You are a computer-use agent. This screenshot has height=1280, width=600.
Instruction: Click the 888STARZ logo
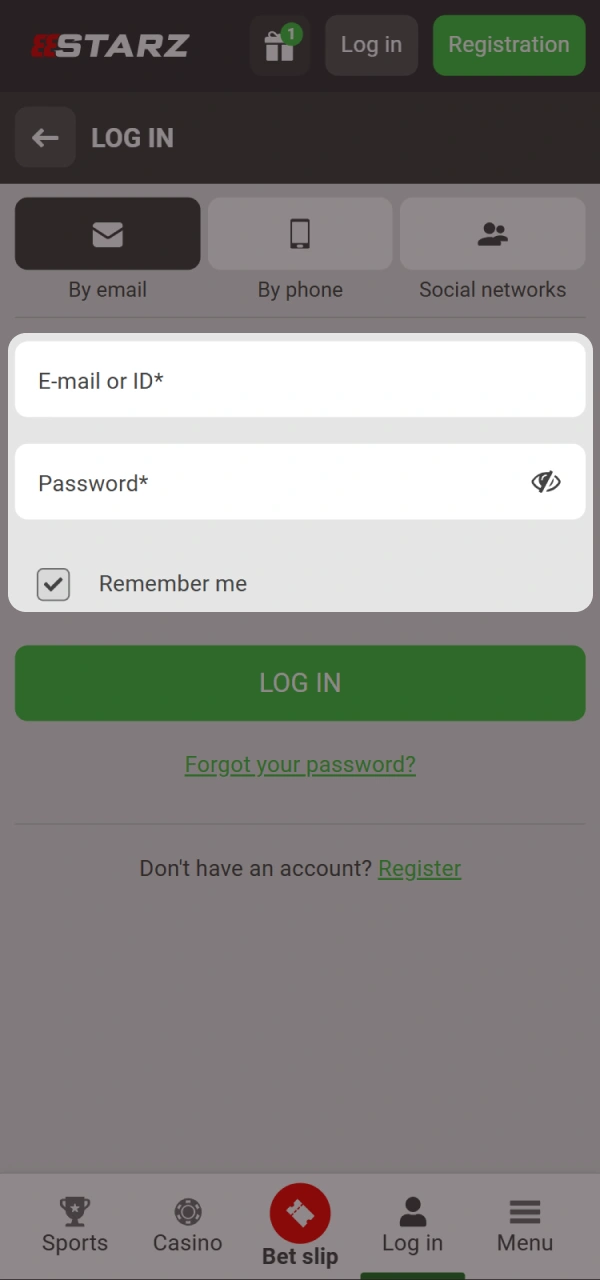pos(110,46)
